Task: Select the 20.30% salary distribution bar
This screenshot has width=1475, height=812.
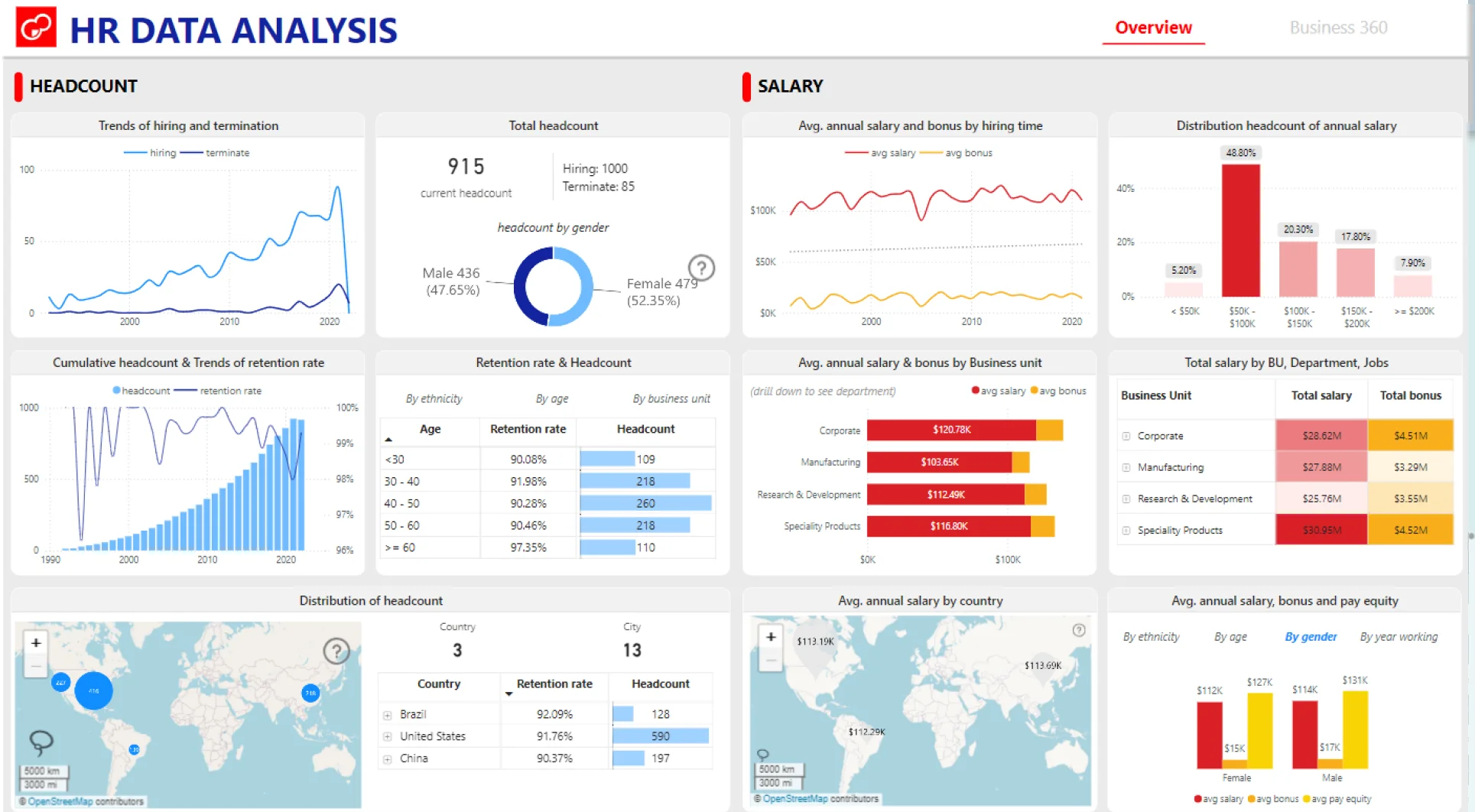Action: (1298, 269)
